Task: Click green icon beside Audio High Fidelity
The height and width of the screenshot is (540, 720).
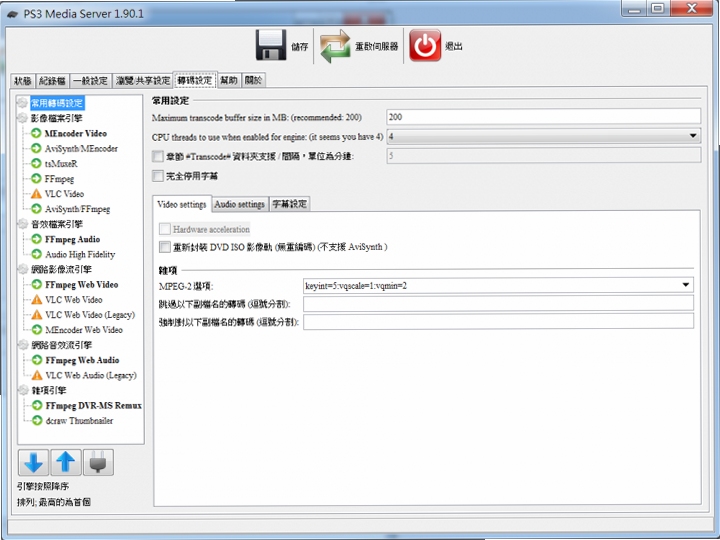Action: [x=36, y=254]
